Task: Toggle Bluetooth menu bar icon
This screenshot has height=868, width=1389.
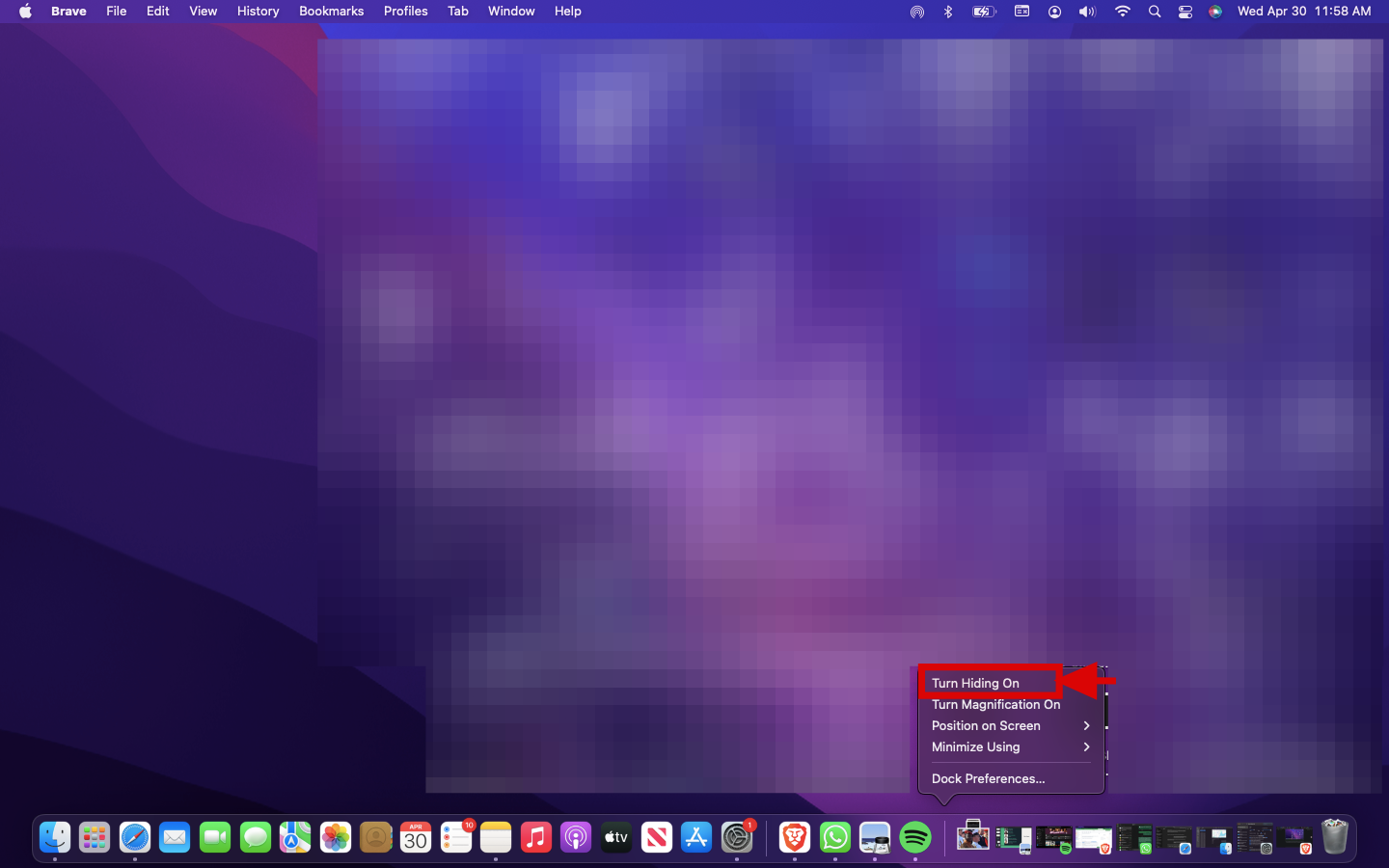Action: [948, 12]
